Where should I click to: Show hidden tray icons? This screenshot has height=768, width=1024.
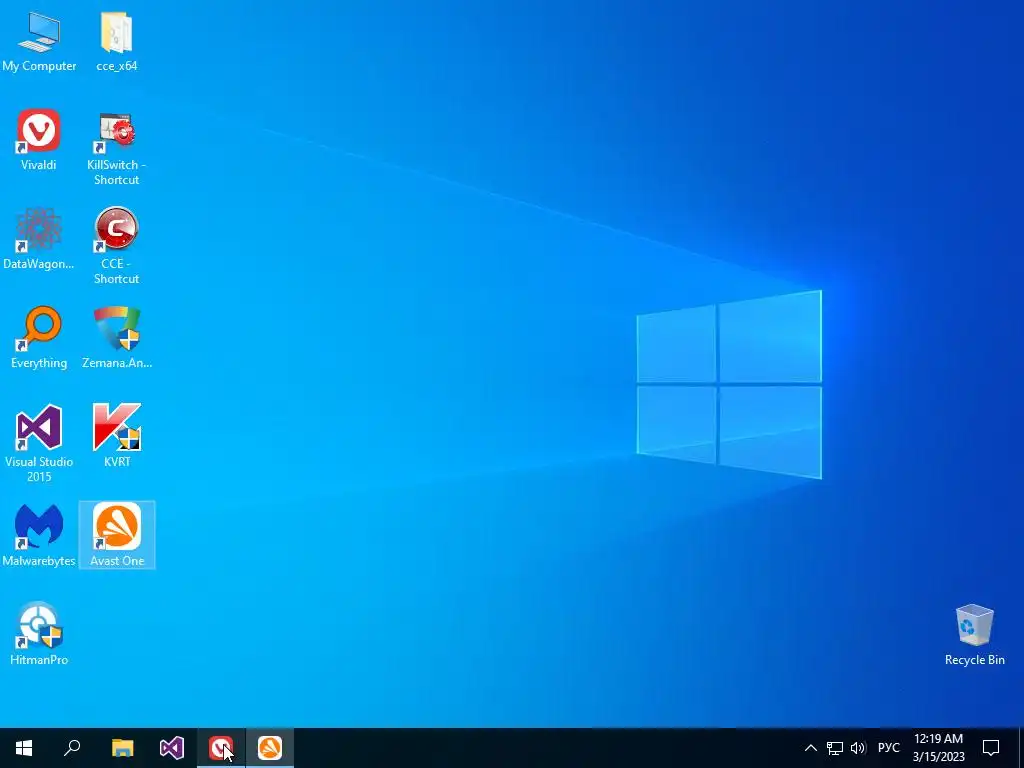pos(810,748)
